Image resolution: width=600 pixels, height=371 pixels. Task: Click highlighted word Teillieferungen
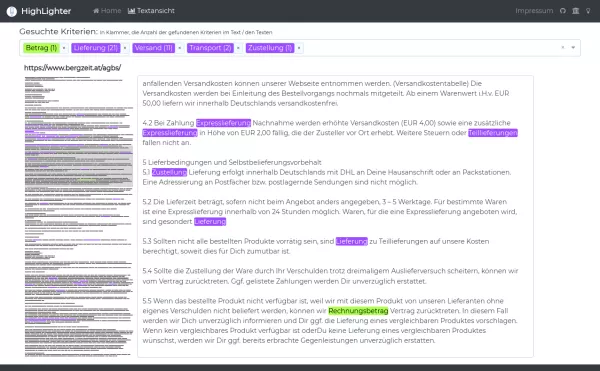click(493, 133)
